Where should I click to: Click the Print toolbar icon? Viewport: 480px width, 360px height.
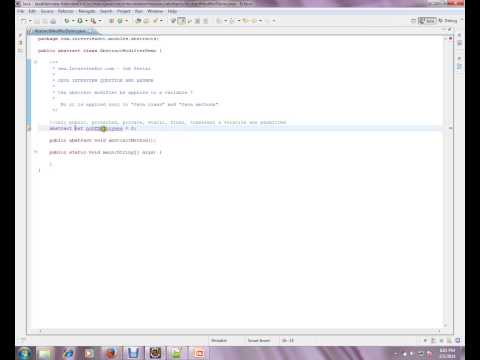[53, 21]
